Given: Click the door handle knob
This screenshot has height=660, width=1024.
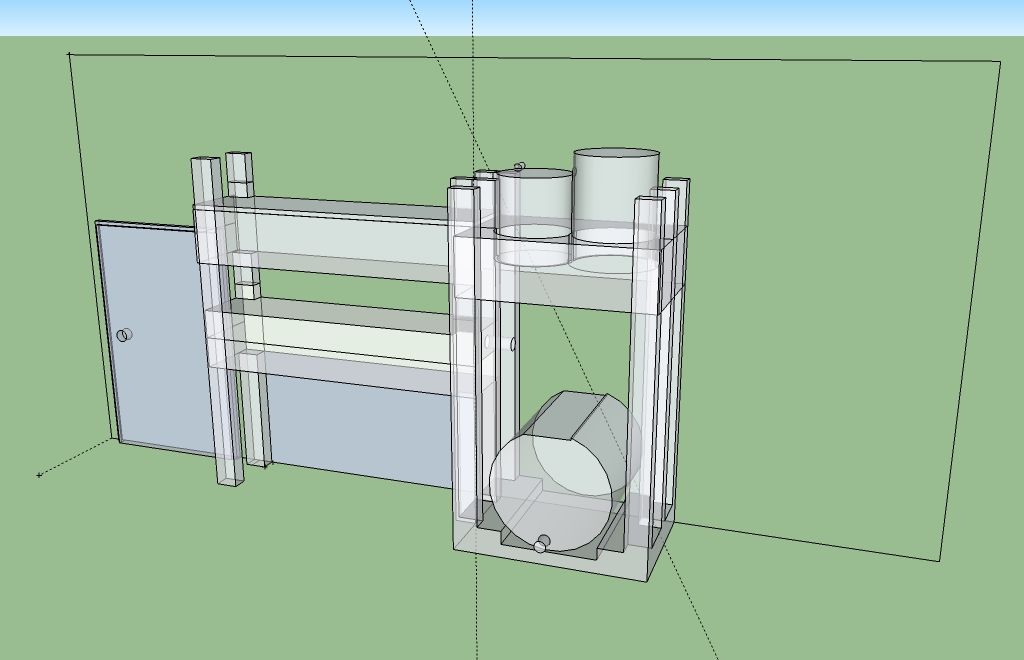Looking at the screenshot, I should [x=124, y=333].
